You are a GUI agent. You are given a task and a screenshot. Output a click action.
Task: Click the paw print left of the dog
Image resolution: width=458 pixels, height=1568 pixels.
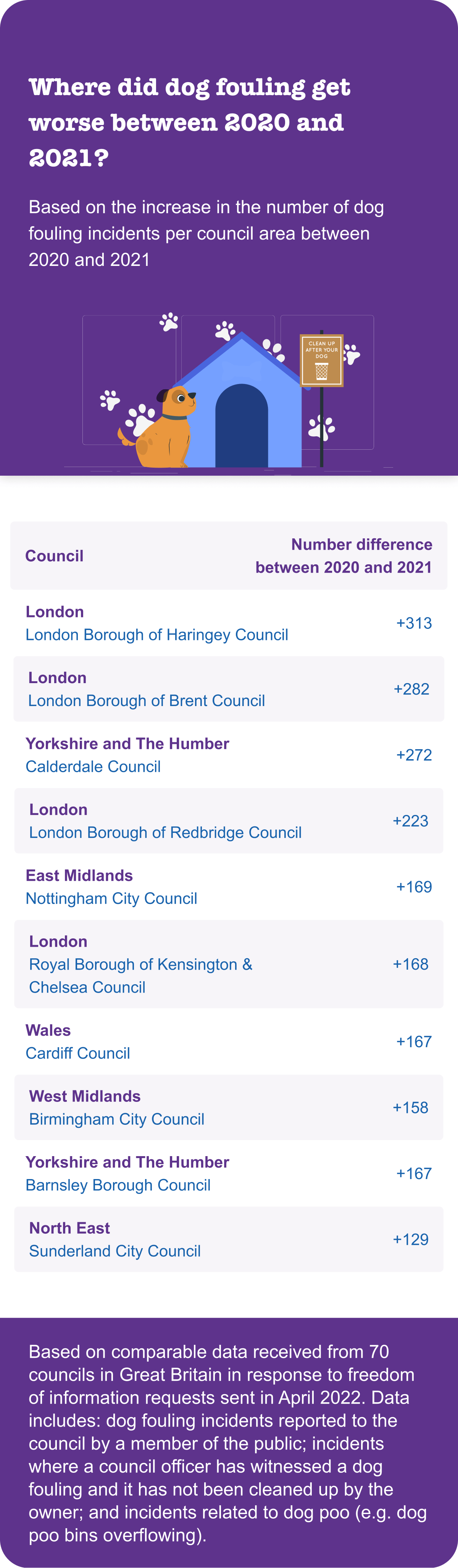(x=110, y=400)
